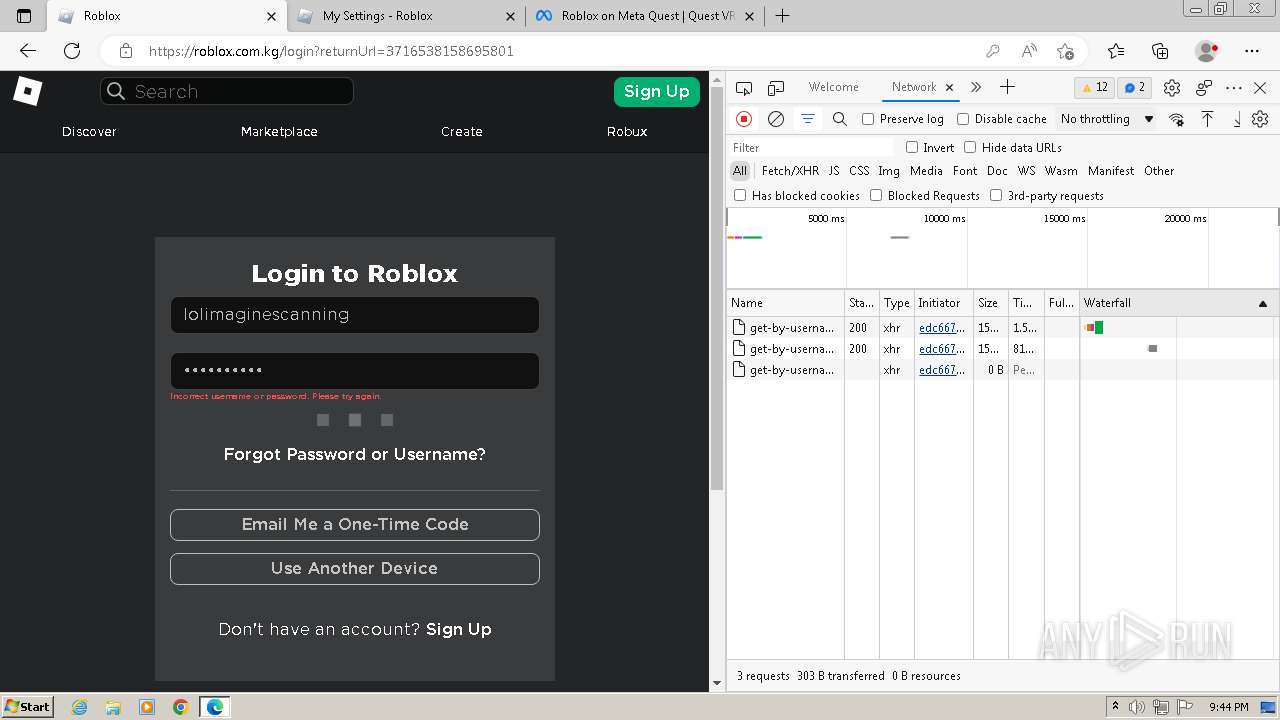Show the 2 info messages badge
1280x720 pixels.
pos(1135,87)
